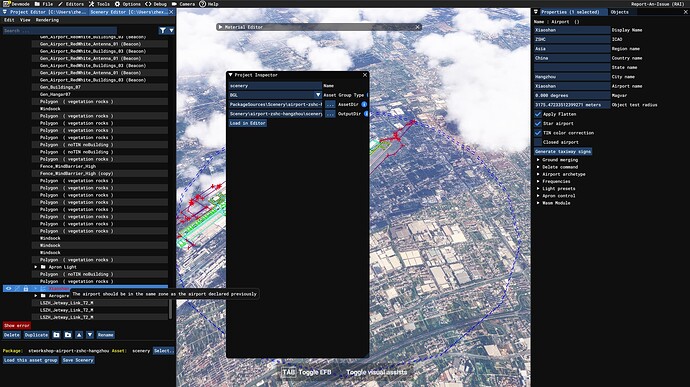Click the filter funnel icon beside search

163,30
